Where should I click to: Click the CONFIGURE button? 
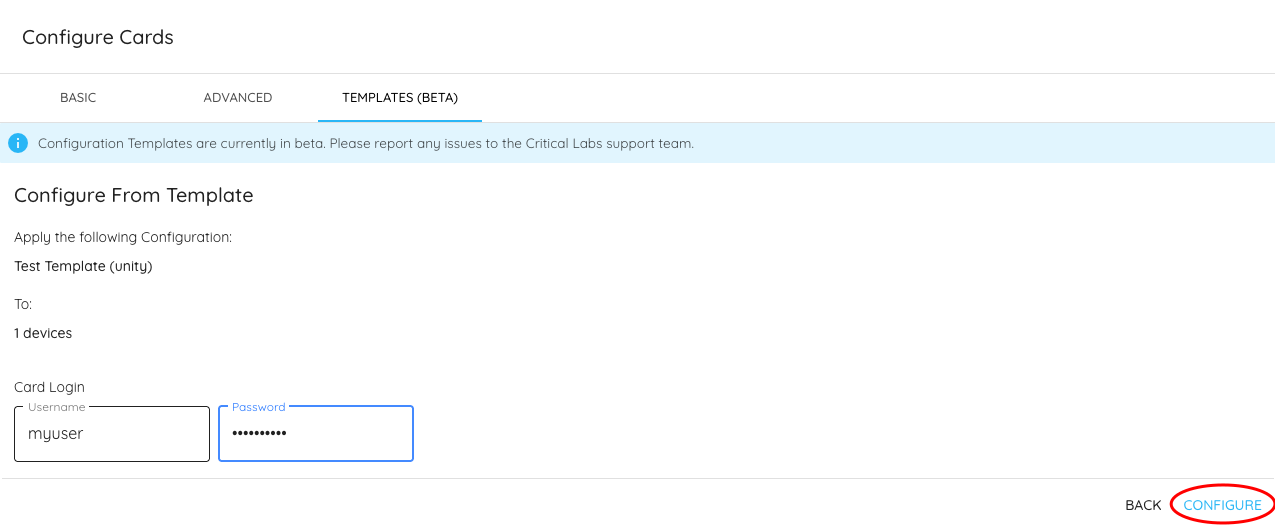(1222, 505)
